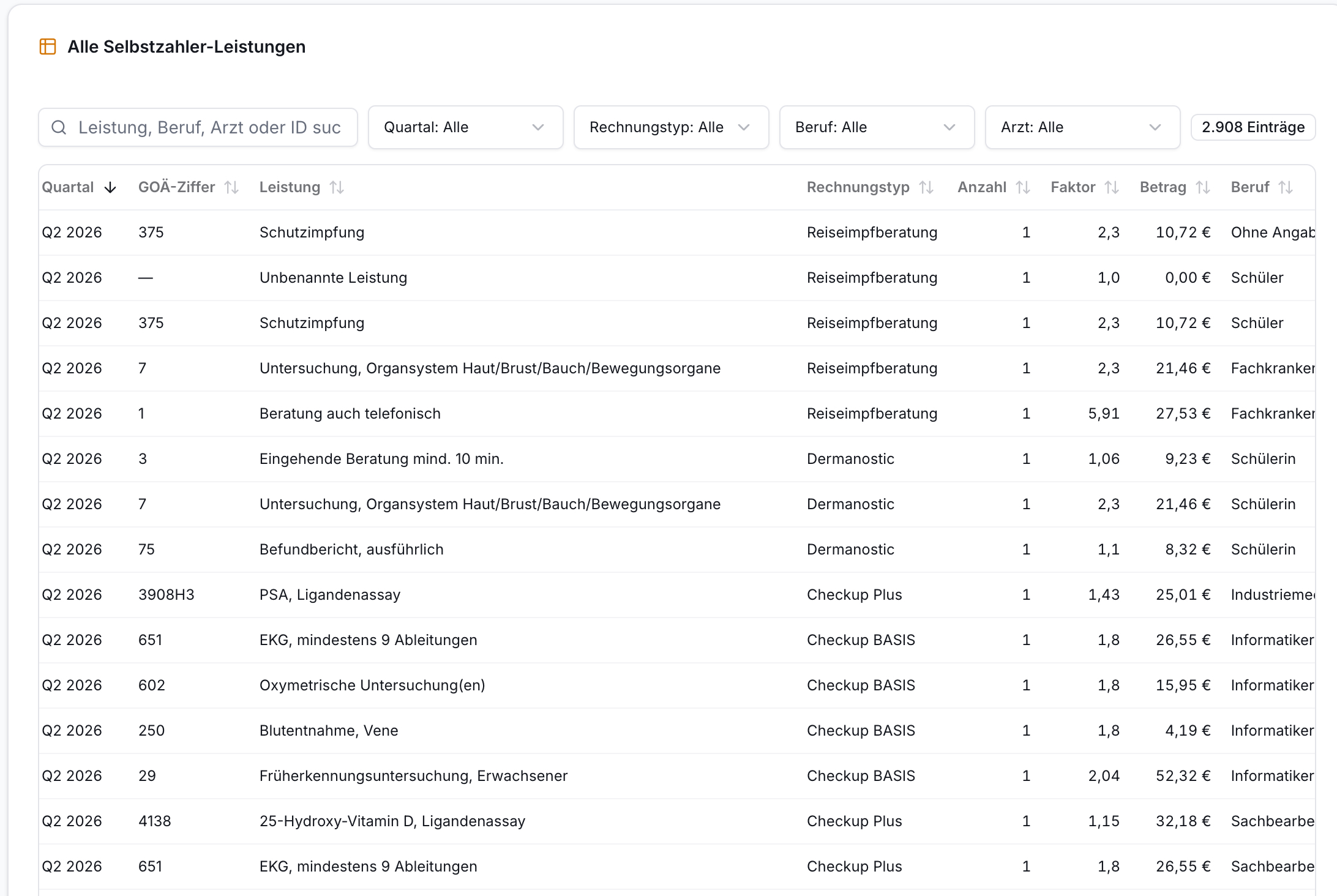
Task: Select GOÄ-Ziffer 3908H3 cell
Action: tap(167, 595)
